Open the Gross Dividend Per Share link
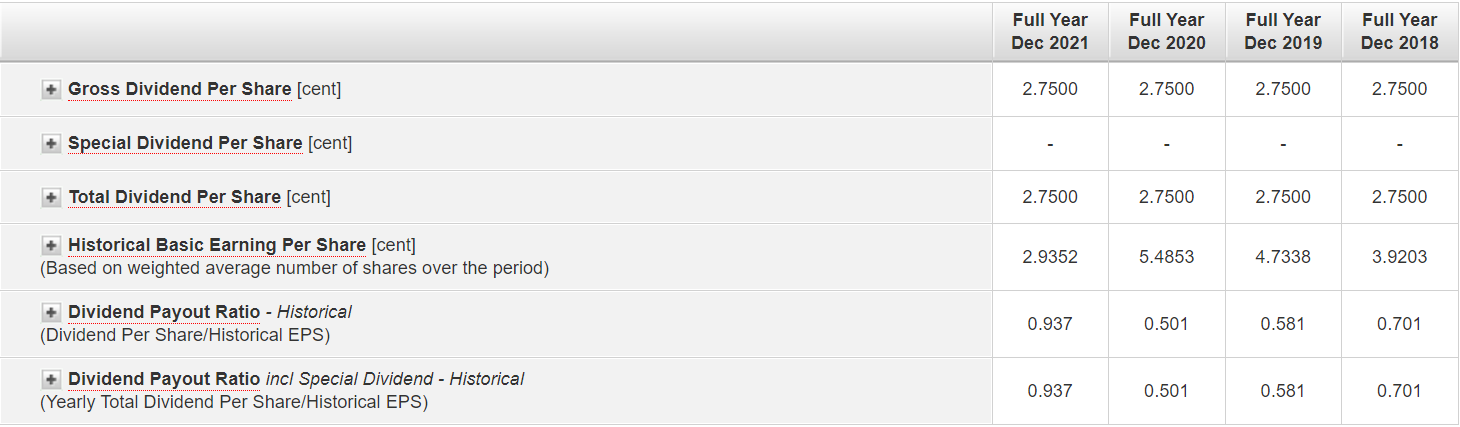The width and height of the screenshot is (1460, 427). 180,89
